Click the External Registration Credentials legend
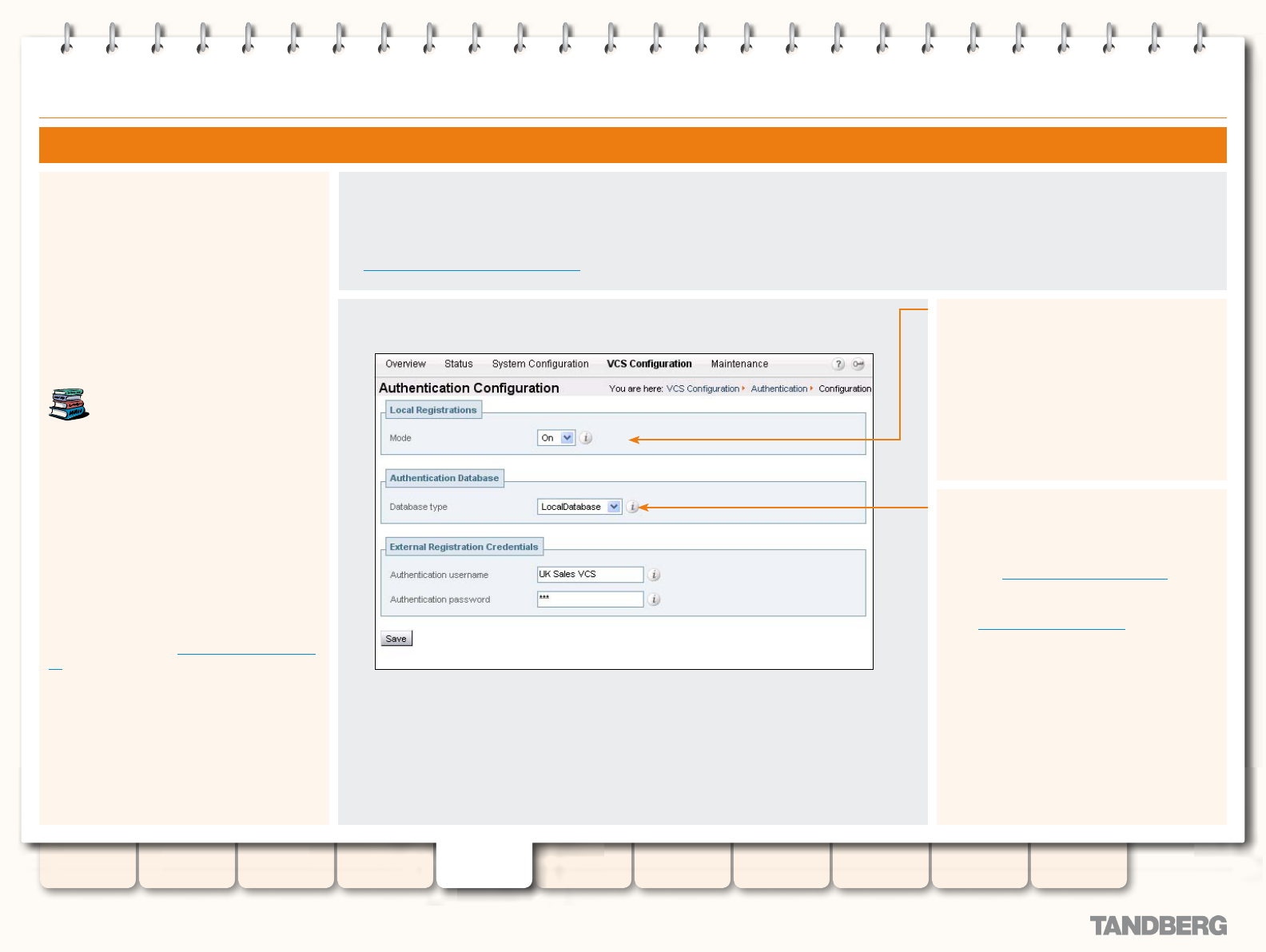1266x952 pixels. [464, 547]
